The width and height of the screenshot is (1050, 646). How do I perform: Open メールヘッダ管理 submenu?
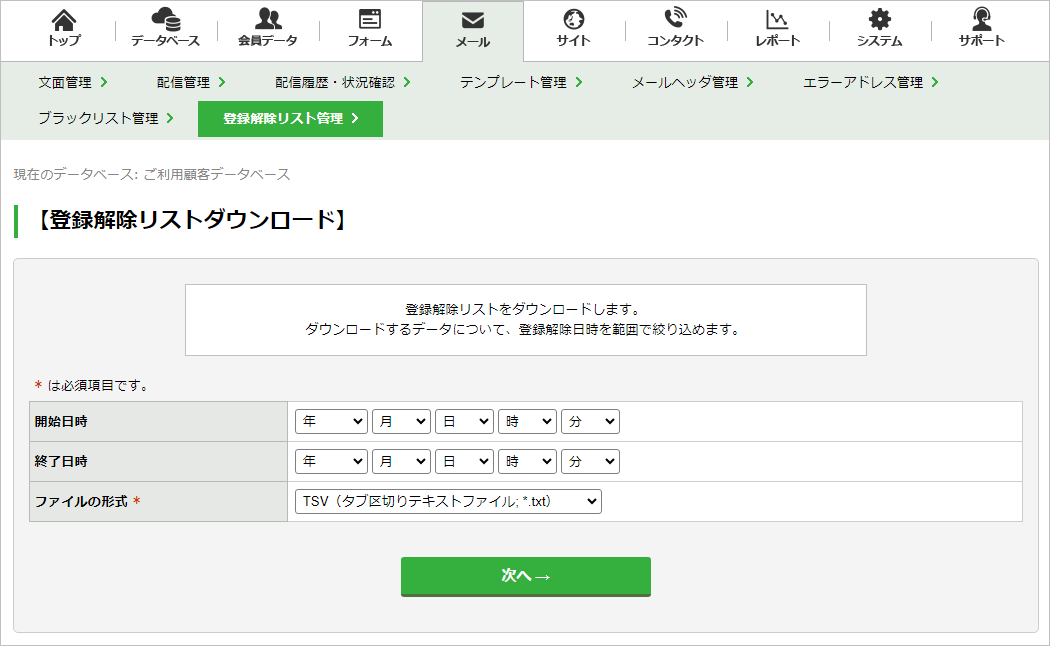[x=692, y=82]
